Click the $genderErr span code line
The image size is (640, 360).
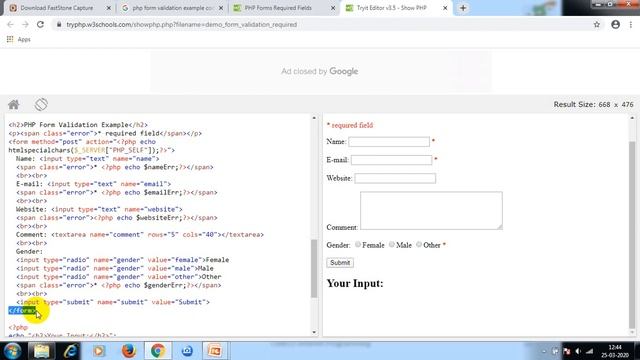(x=118, y=285)
